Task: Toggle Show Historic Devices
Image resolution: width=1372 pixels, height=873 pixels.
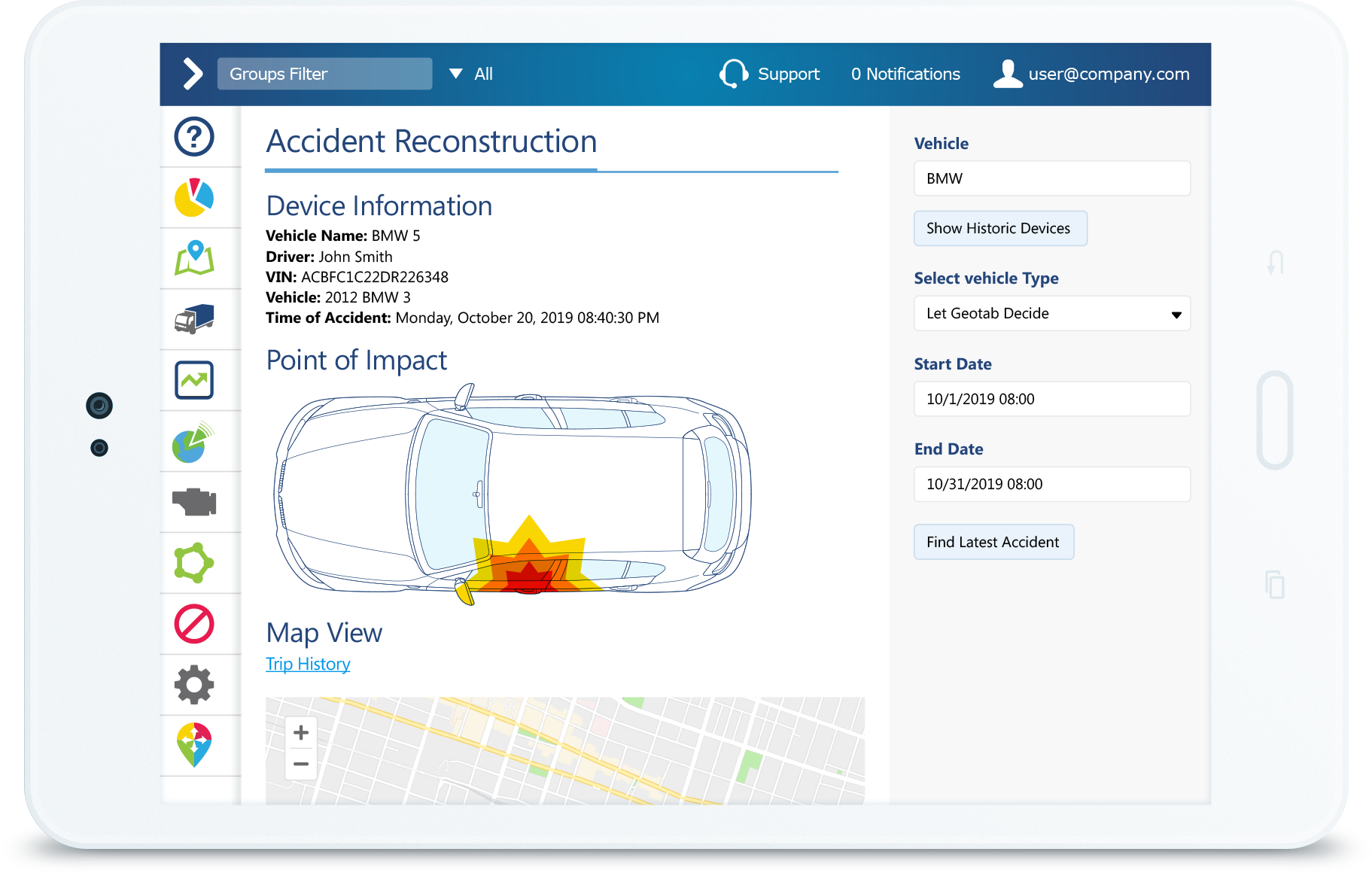Action: pos(1000,228)
